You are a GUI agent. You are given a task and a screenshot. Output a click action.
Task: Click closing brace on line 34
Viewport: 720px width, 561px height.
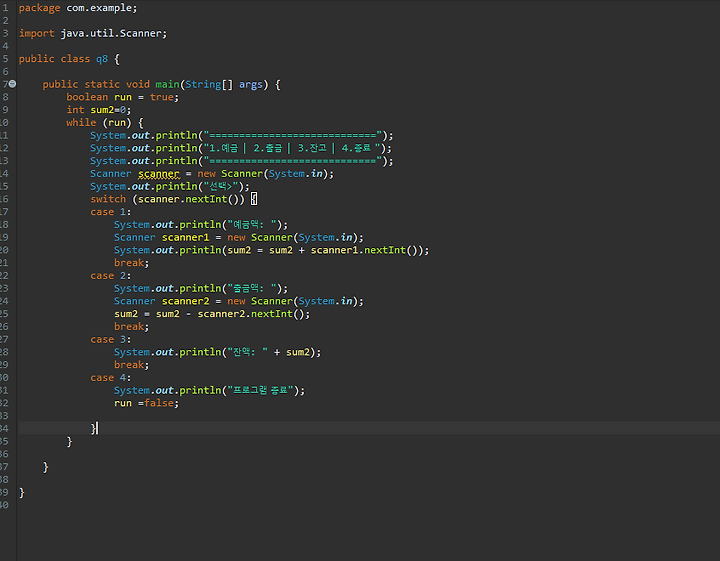pyautogui.click(x=93, y=429)
